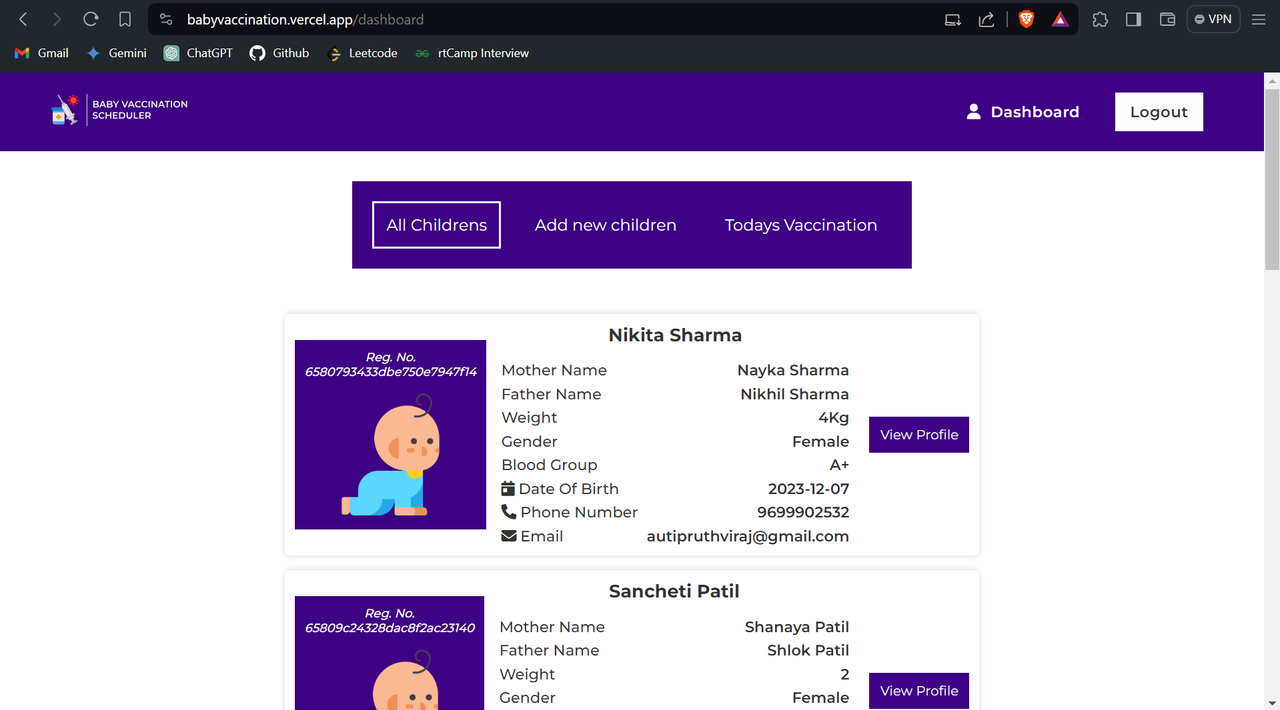Image resolution: width=1280 pixels, height=710 pixels.
Task: Open the browser hamburger menu
Action: pos(1259,19)
